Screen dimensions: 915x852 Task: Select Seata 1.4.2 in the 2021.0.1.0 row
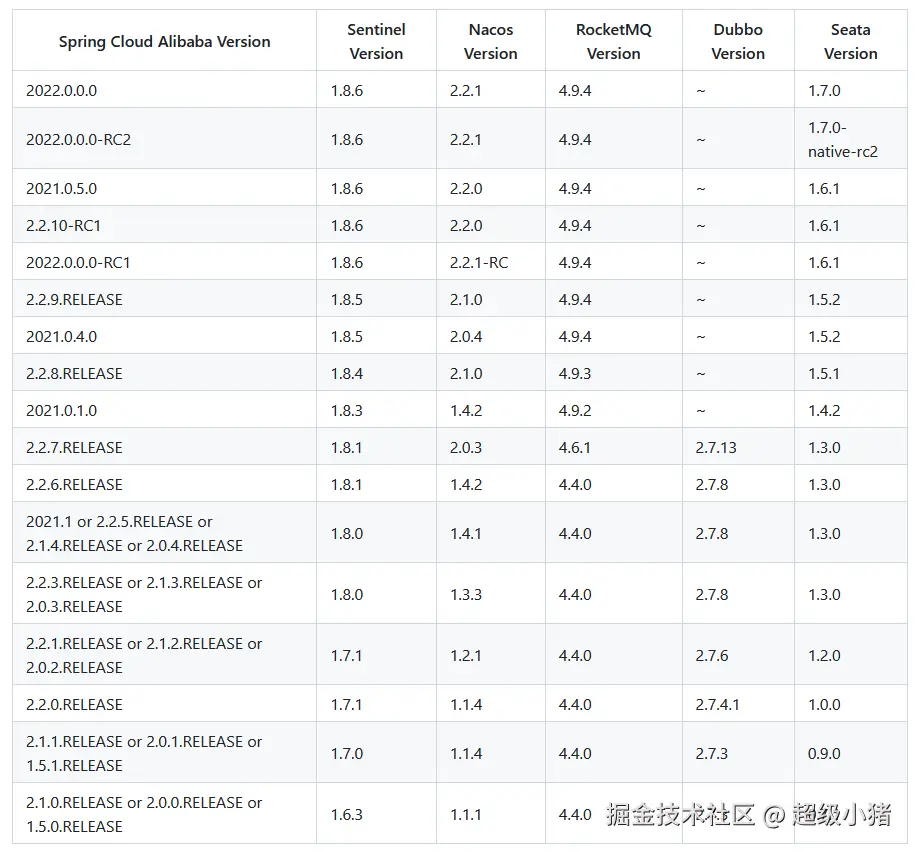click(824, 411)
